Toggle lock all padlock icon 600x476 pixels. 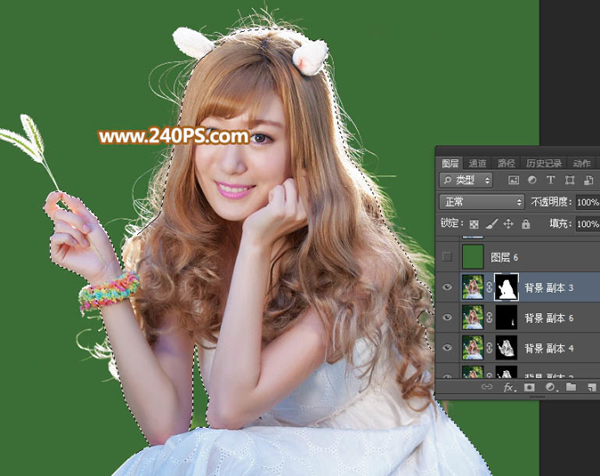pyautogui.click(x=526, y=224)
